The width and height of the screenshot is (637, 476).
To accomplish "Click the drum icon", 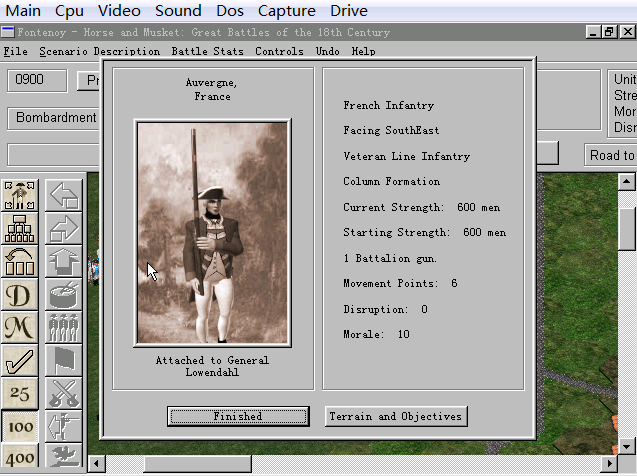I will click(x=63, y=295).
